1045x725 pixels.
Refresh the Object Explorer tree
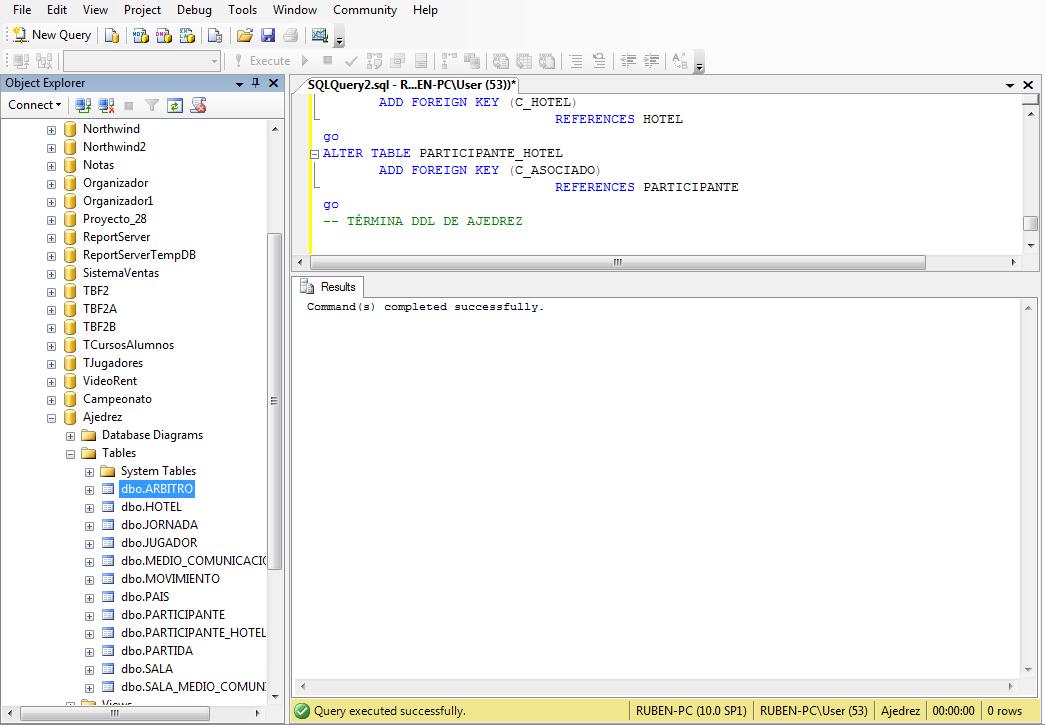173,105
